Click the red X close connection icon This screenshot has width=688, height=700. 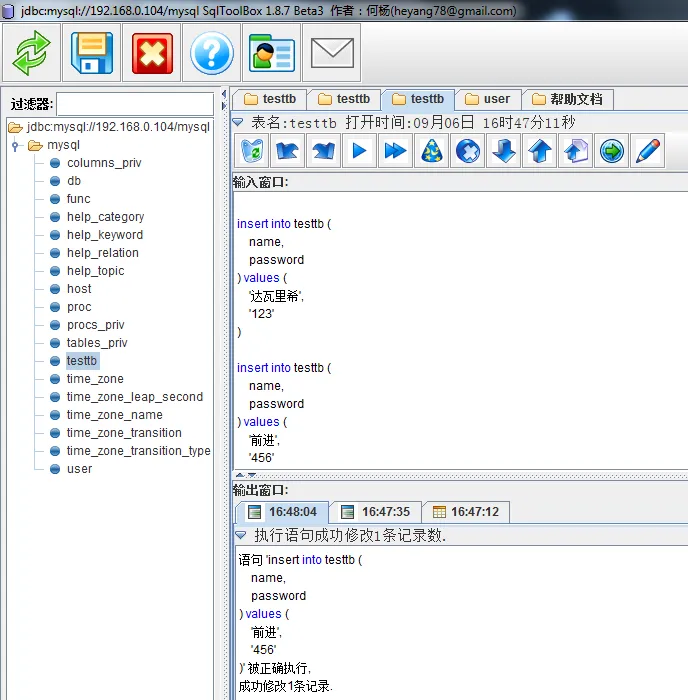click(152, 53)
